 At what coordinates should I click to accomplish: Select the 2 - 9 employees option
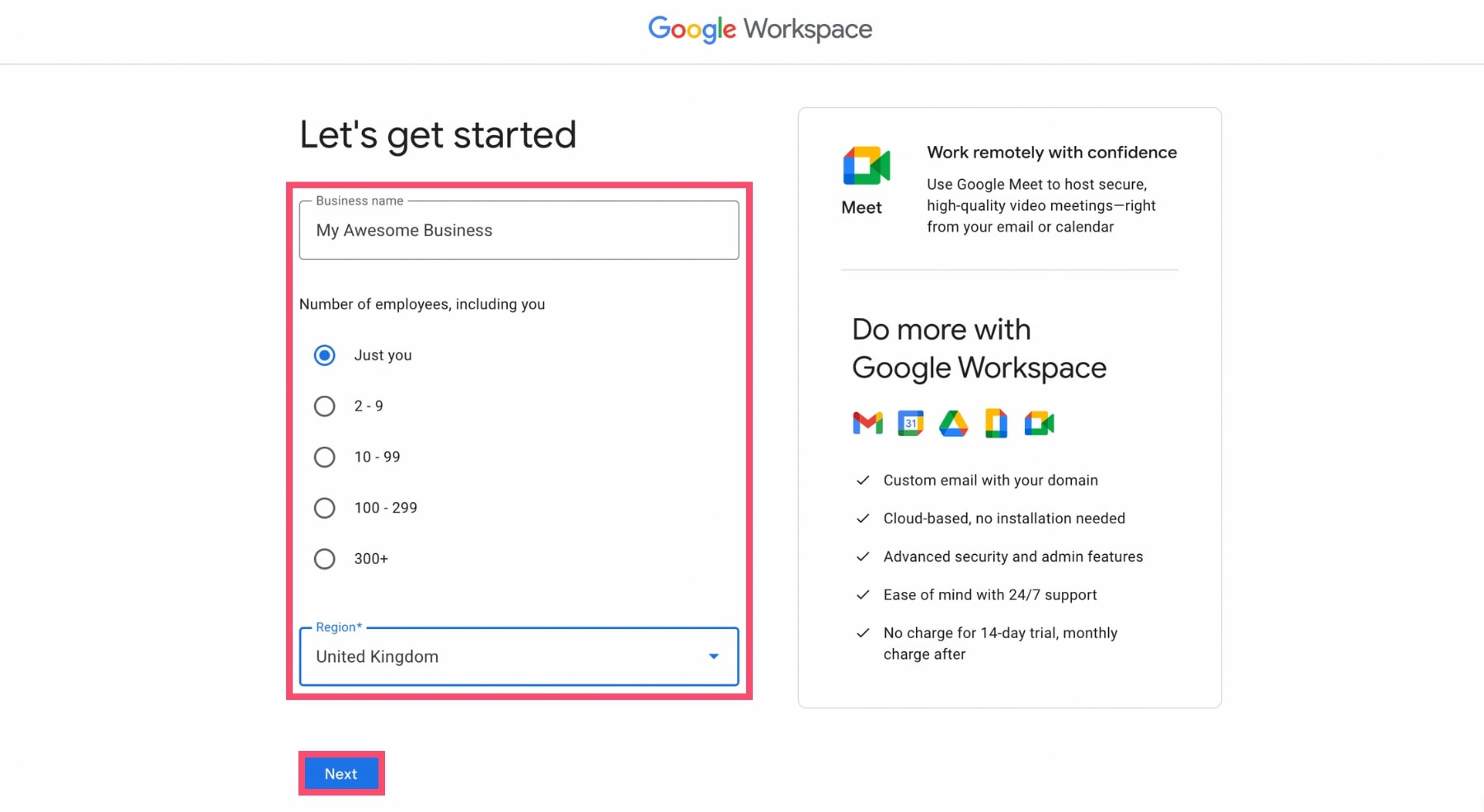click(x=324, y=406)
